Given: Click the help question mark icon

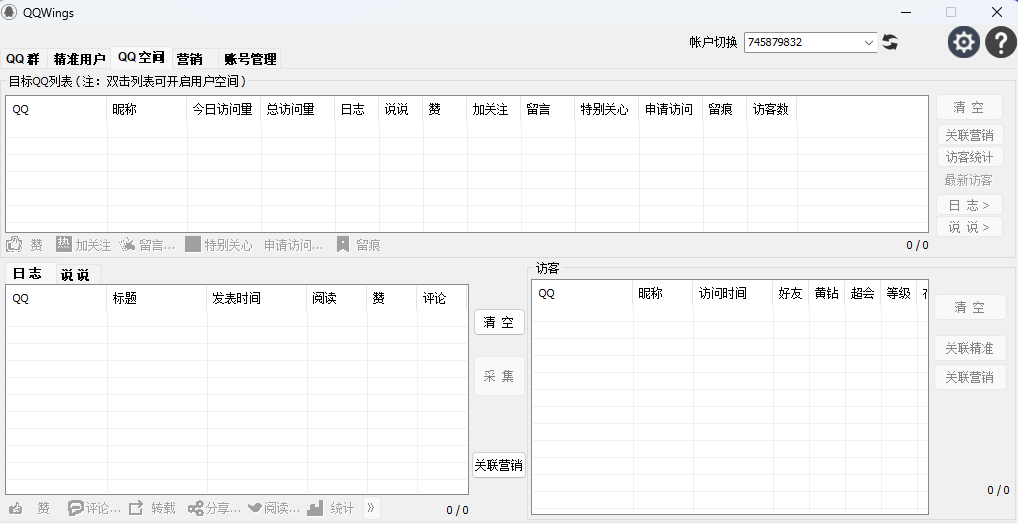Looking at the screenshot, I should click(x=1001, y=42).
